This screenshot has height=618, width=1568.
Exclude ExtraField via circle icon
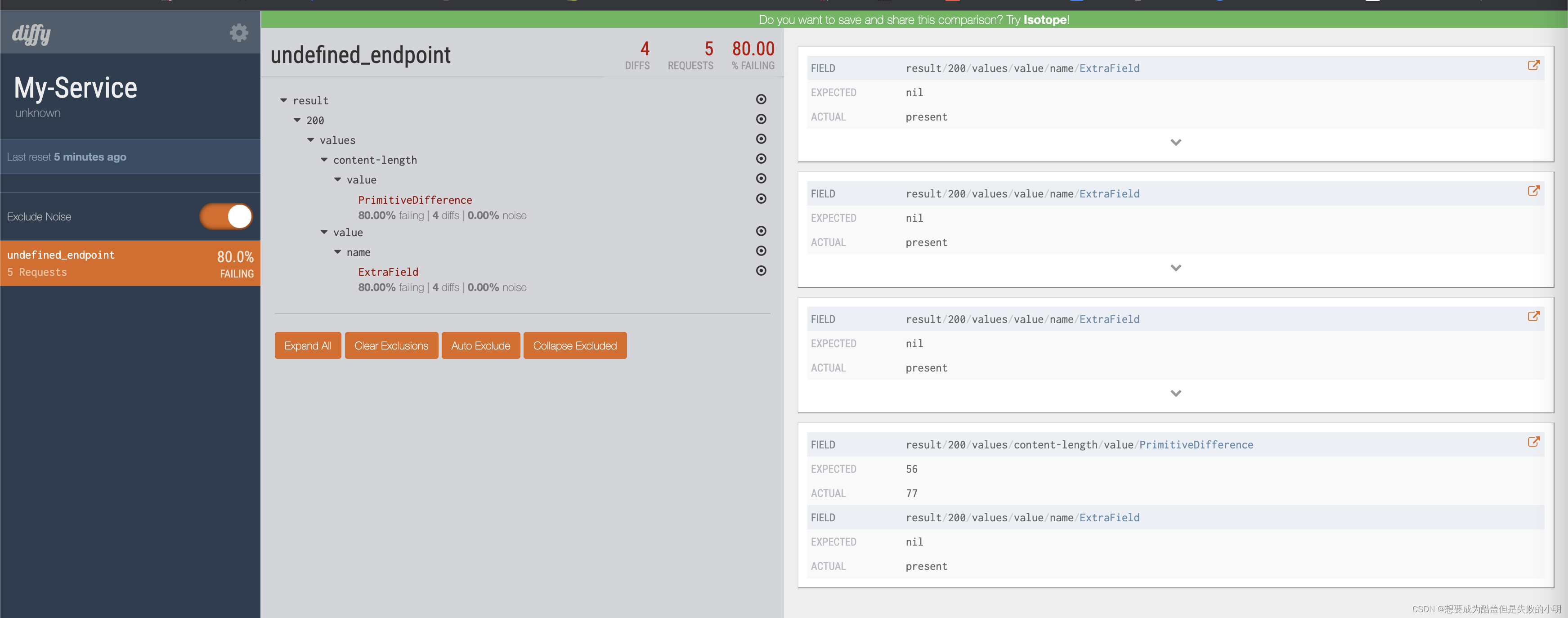click(x=761, y=270)
